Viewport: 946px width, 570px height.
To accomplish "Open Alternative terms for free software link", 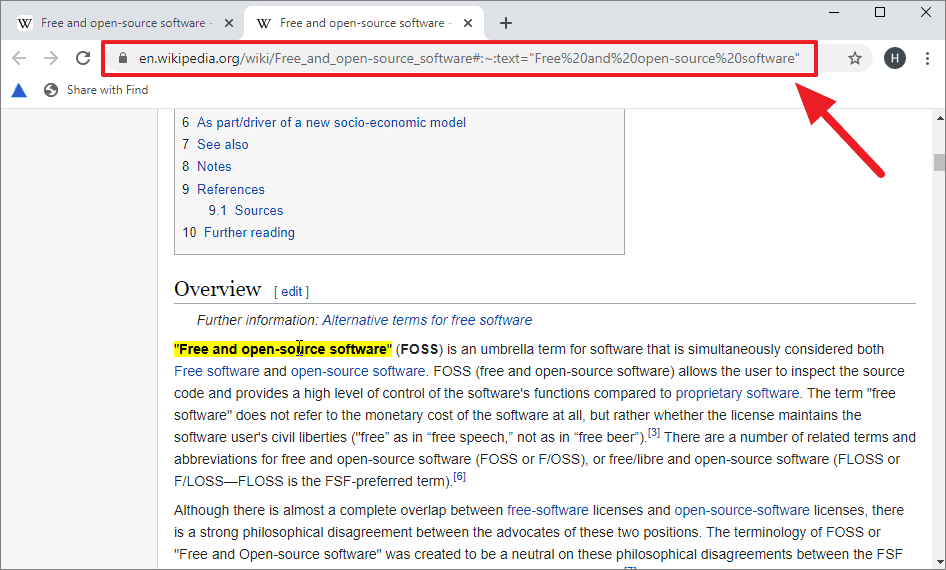I will [427, 320].
